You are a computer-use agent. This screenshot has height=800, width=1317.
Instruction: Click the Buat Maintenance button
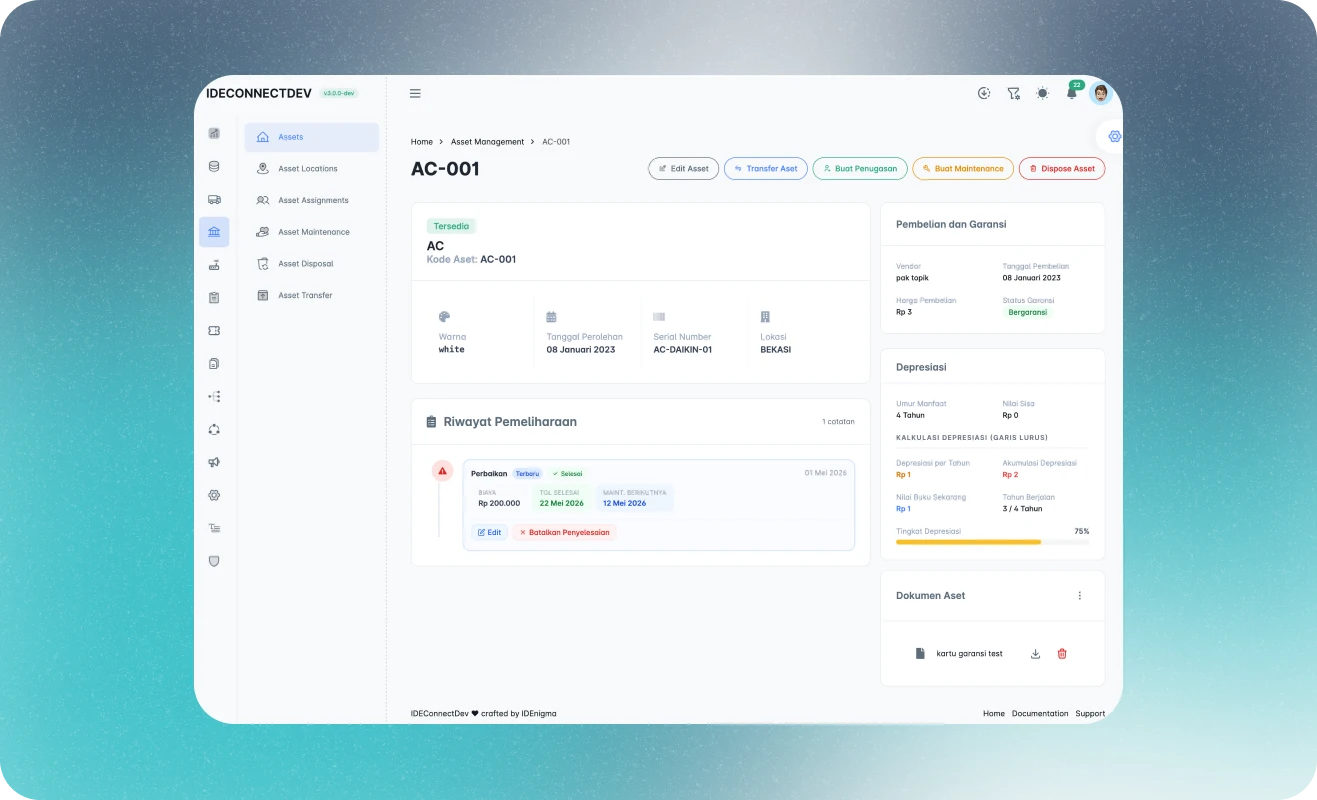(962, 169)
